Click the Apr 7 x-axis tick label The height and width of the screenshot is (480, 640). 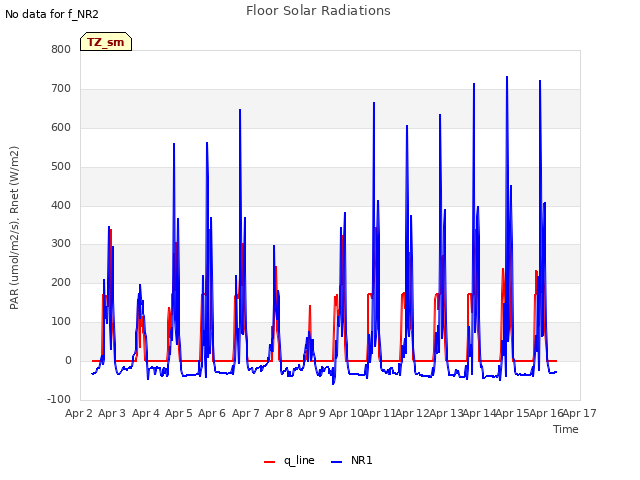tap(246, 413)
